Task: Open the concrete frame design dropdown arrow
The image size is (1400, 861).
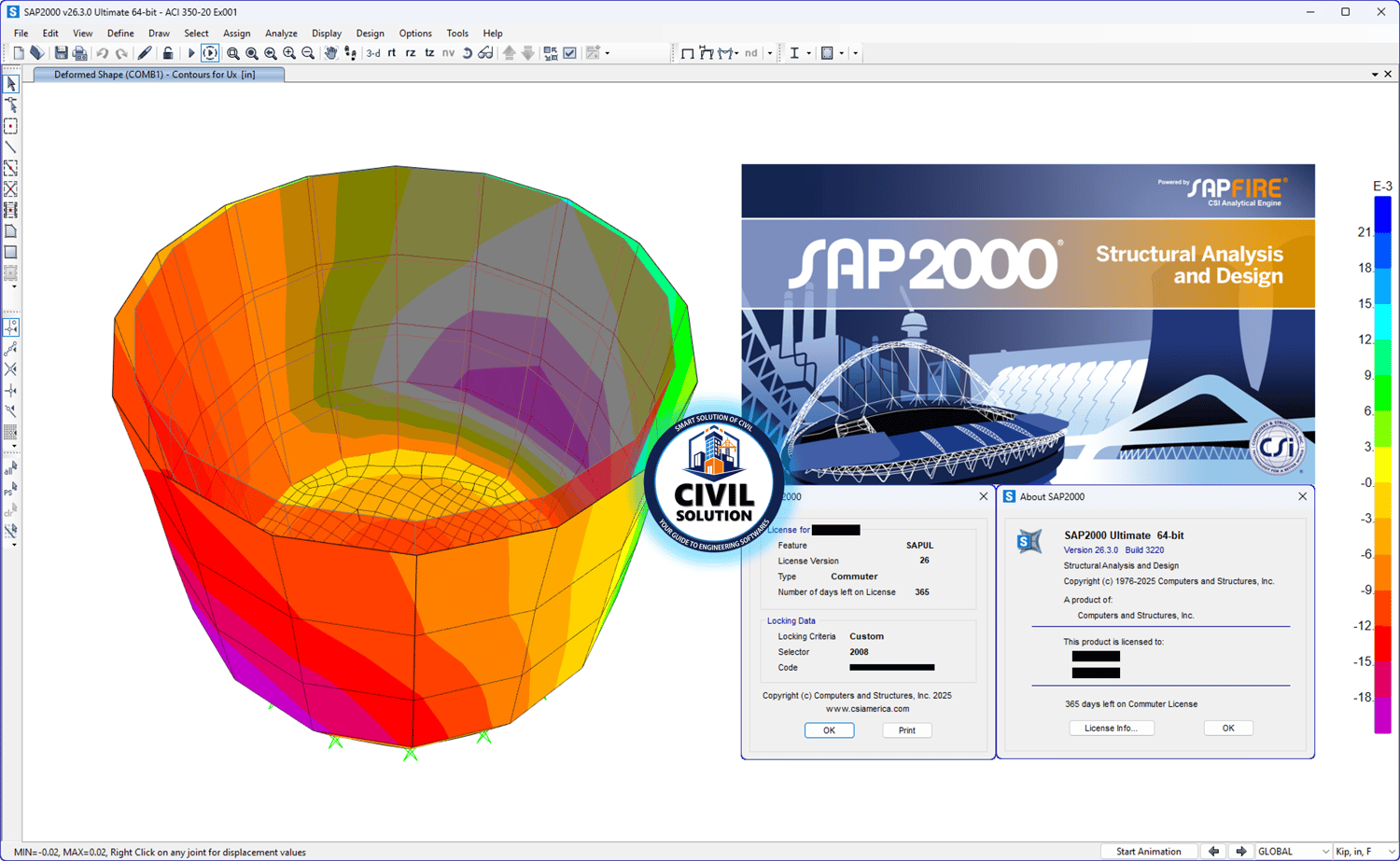Action: click(x=841, y=53)
